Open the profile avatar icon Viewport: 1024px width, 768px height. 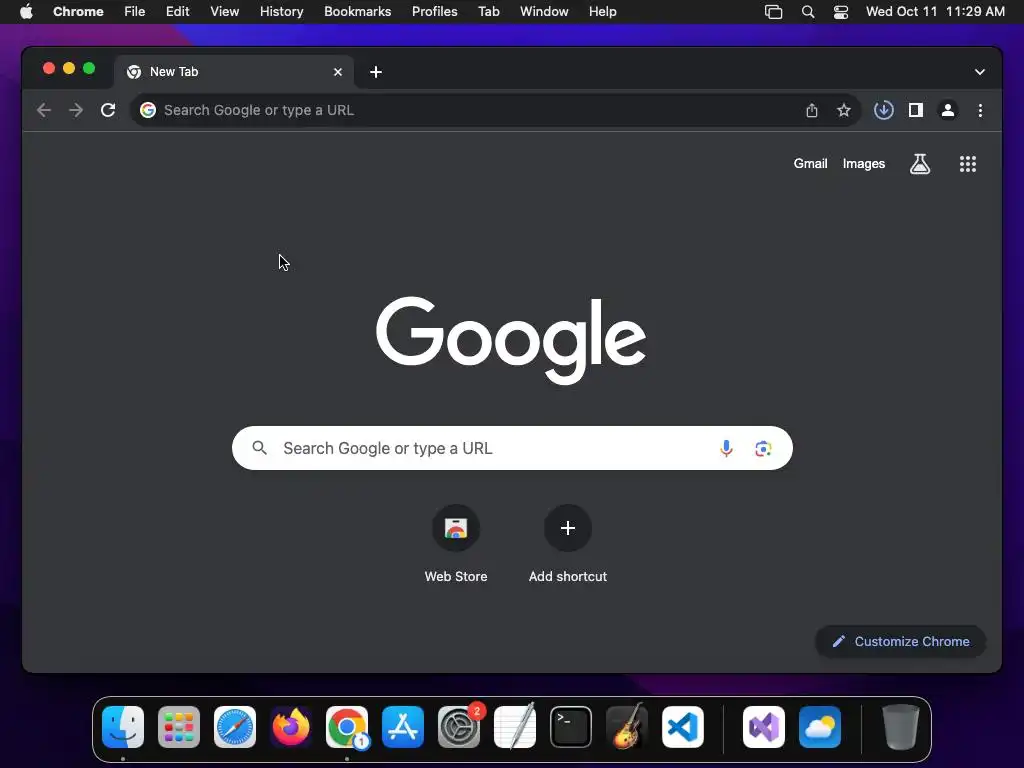coord(948,110)
